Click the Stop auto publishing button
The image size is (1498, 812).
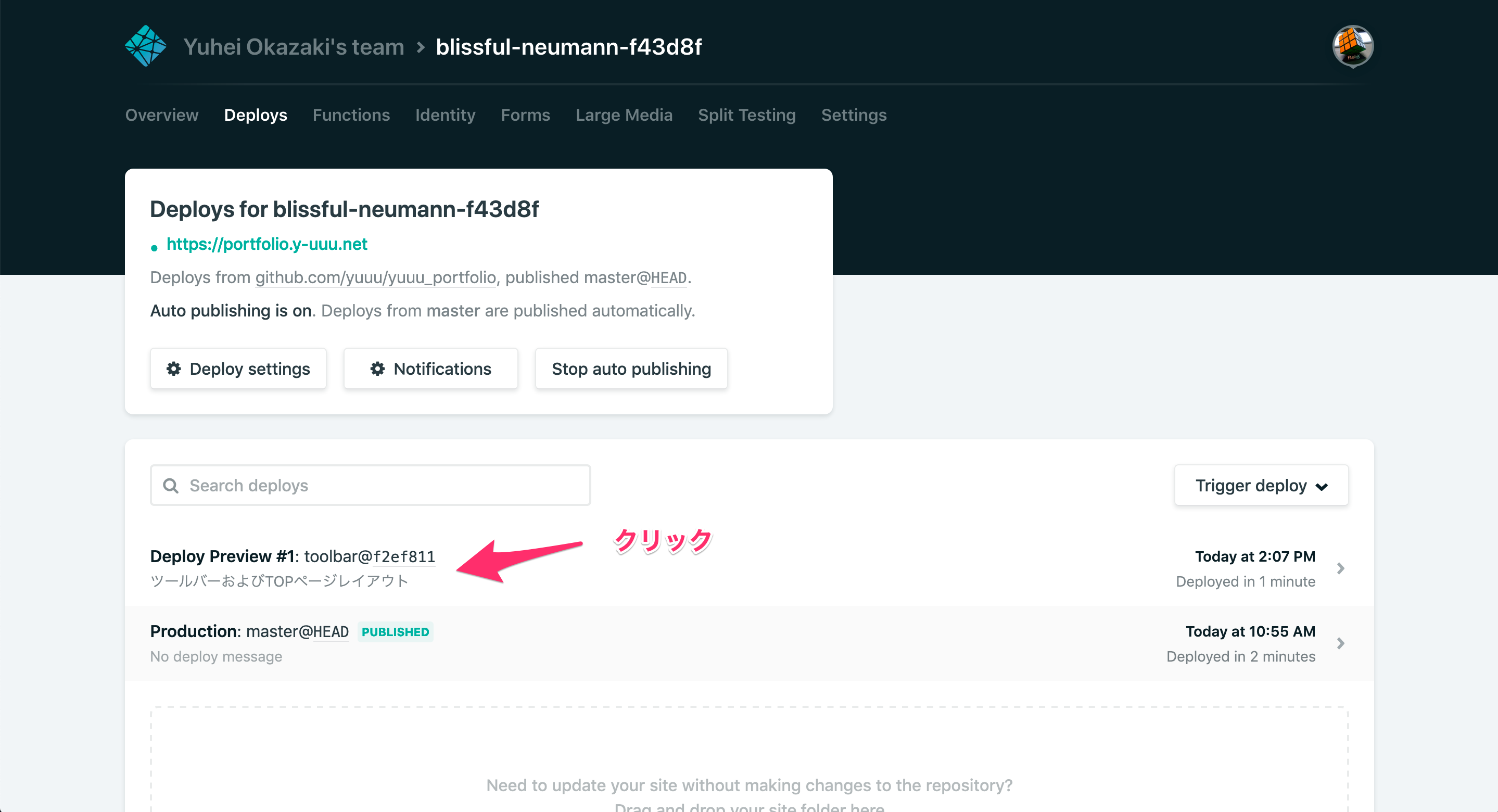tap(631, 369)
